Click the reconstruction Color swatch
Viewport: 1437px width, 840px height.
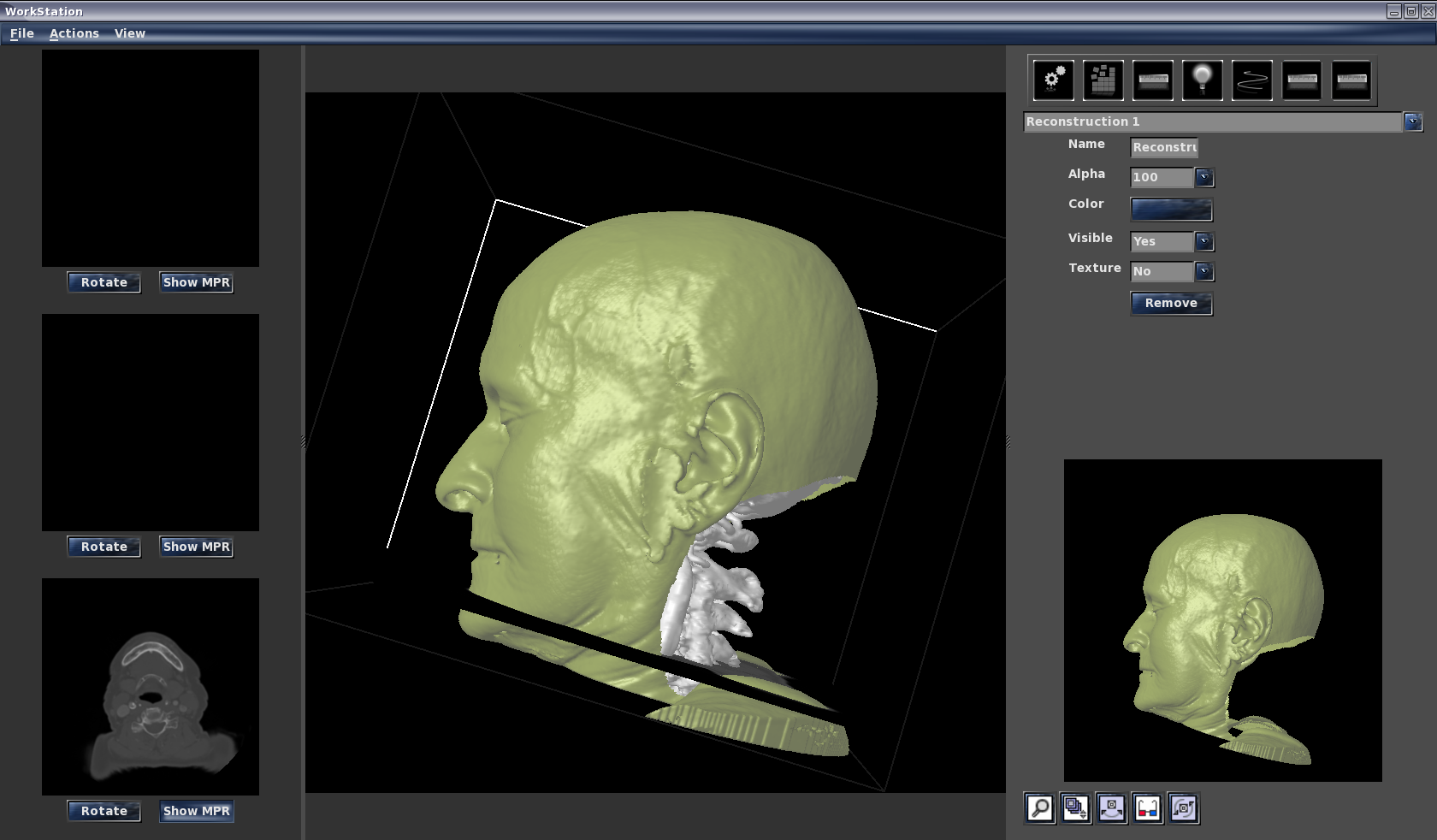point(1171,210)
